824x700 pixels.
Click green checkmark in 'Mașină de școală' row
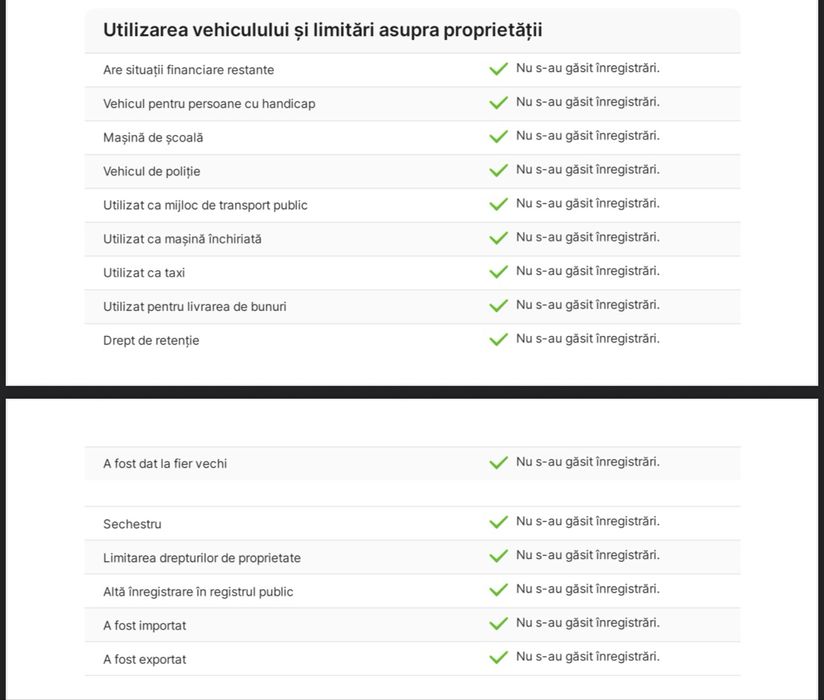pos(498,137)
